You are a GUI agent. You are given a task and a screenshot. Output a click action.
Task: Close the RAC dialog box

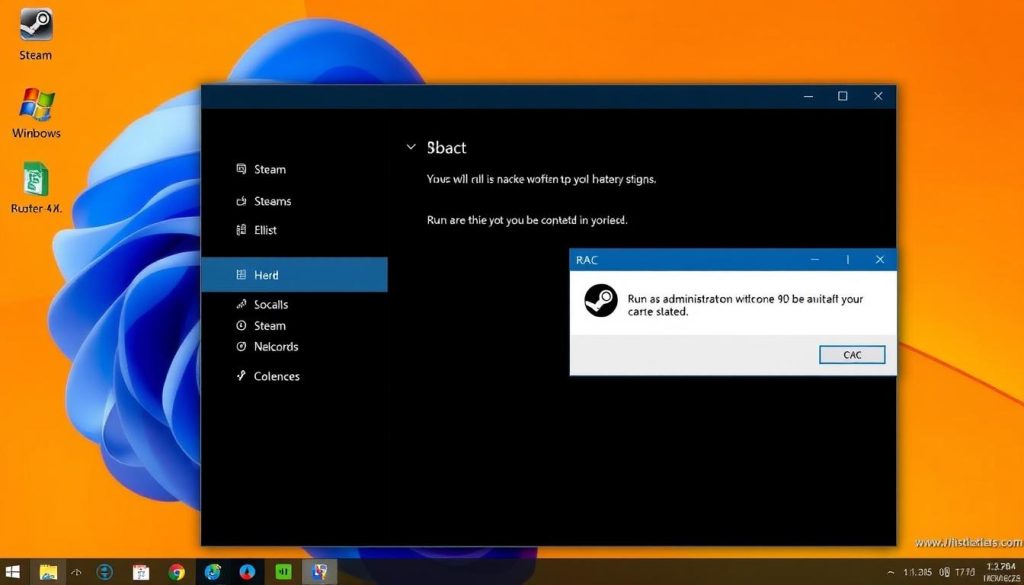click(x=879, y=260)
